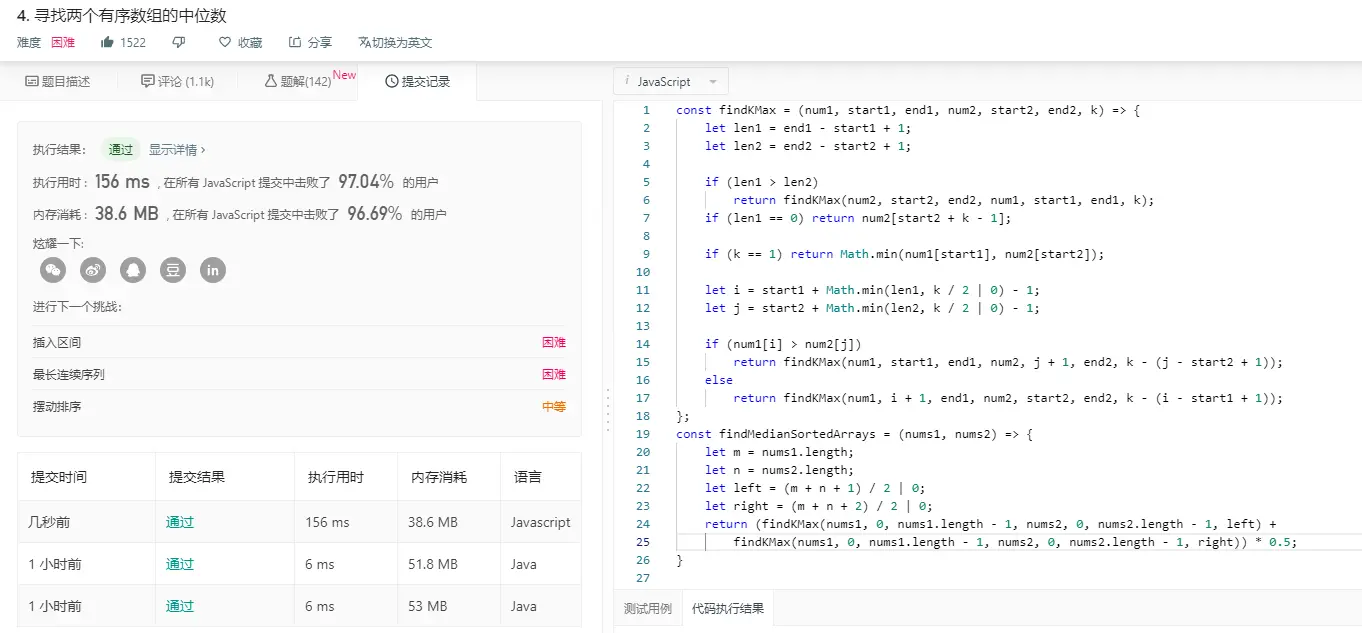
Task: Click the 1522 likes count
Action: tap(133, 42)
